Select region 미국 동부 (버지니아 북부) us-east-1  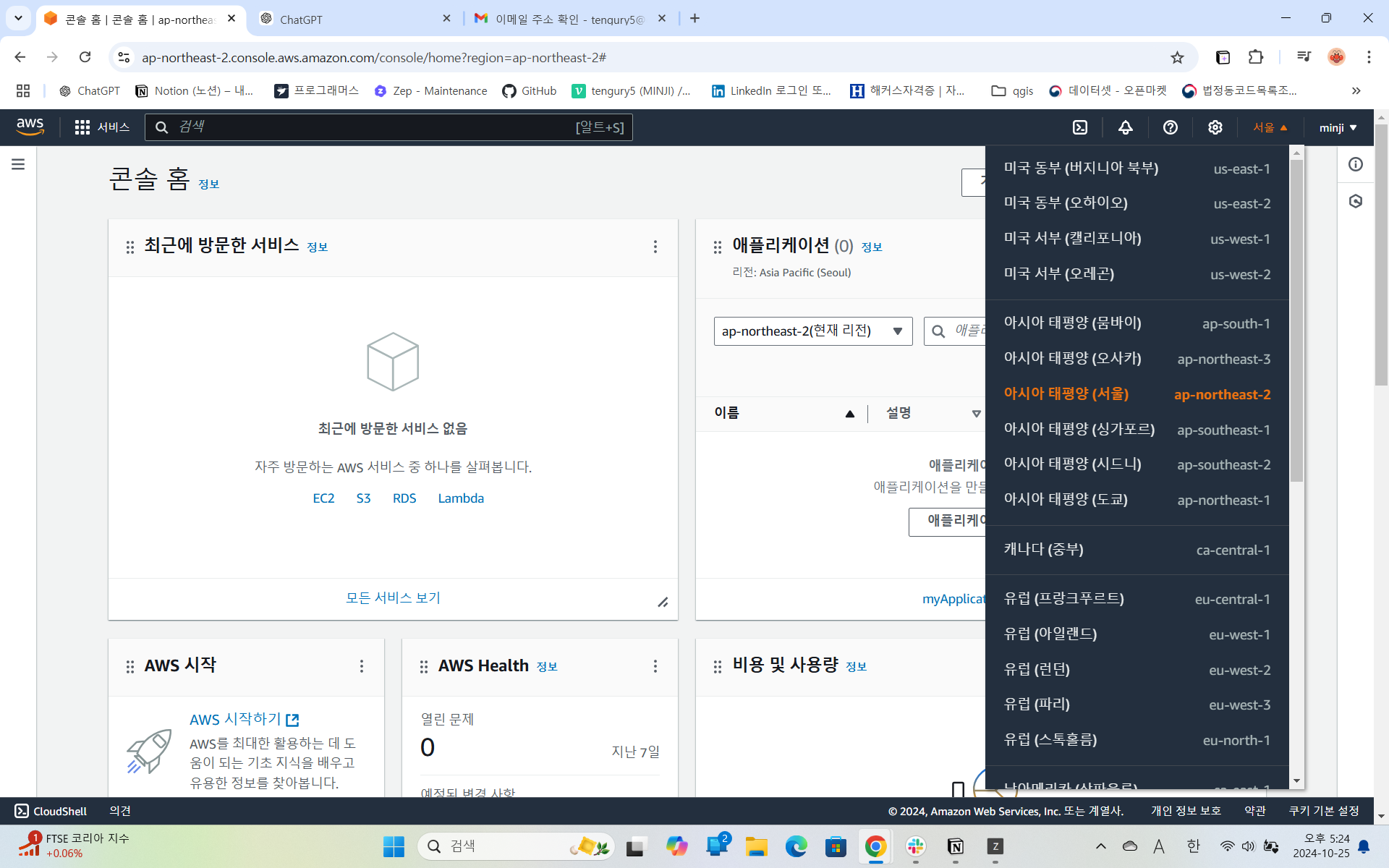coord(1137,169)
